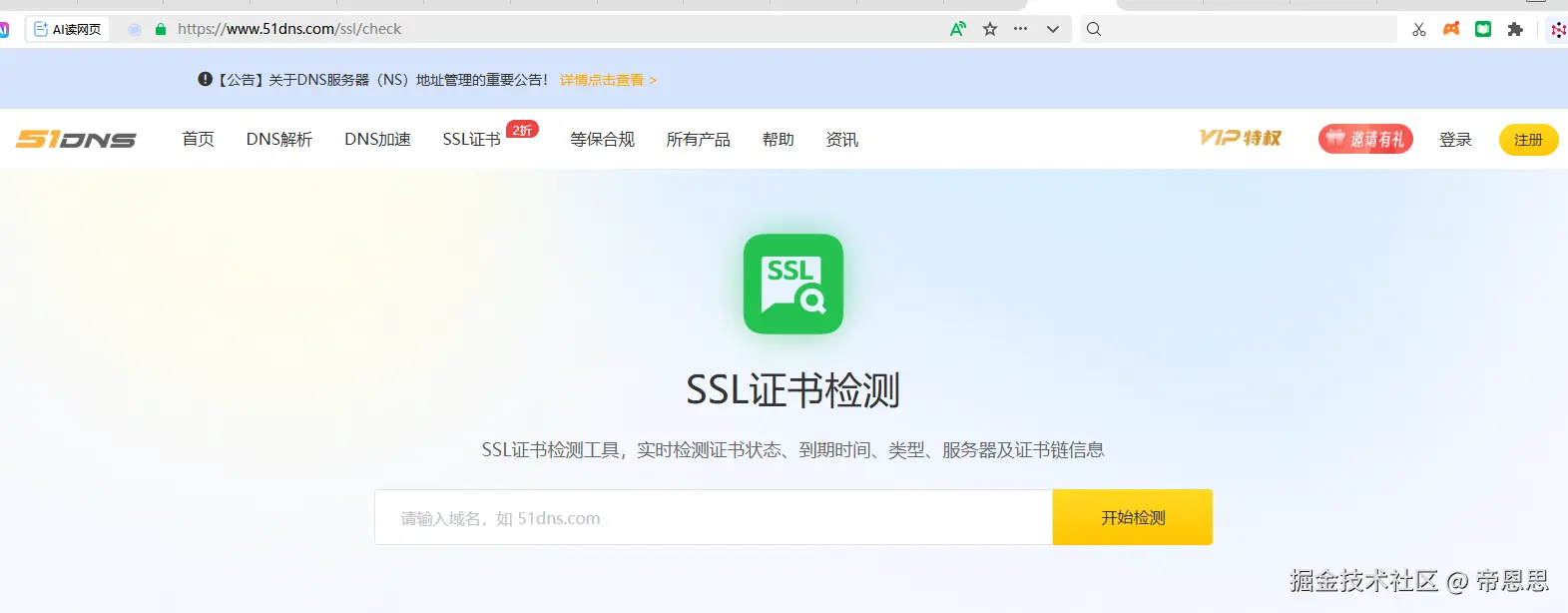Image resolution: width=1568 pixels, height=613 pixels.
Task: Open 资讯 navigation item
Action: pos(841,139)
